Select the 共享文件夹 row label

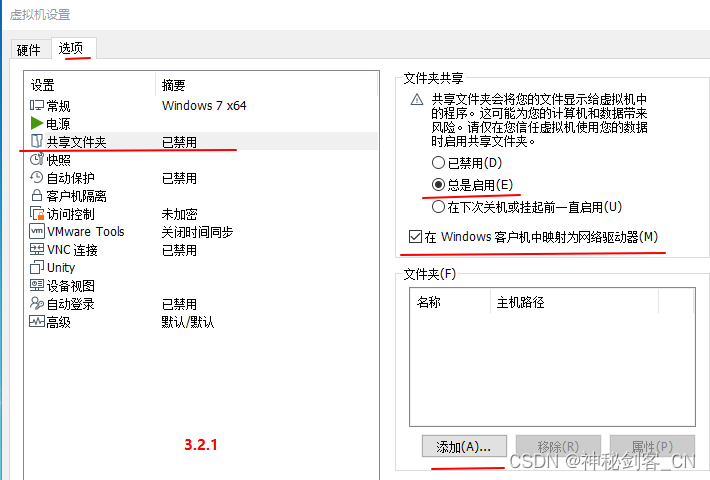click(77, 142)
